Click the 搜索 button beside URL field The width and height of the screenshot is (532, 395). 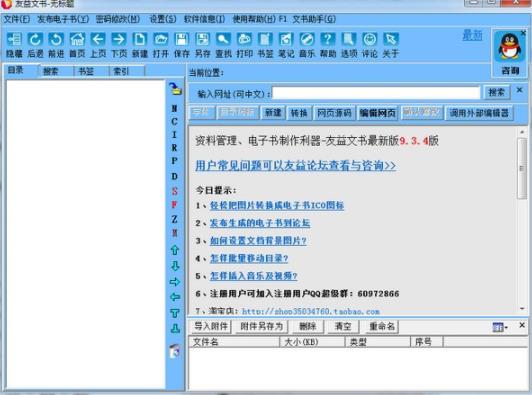point(496,92)
